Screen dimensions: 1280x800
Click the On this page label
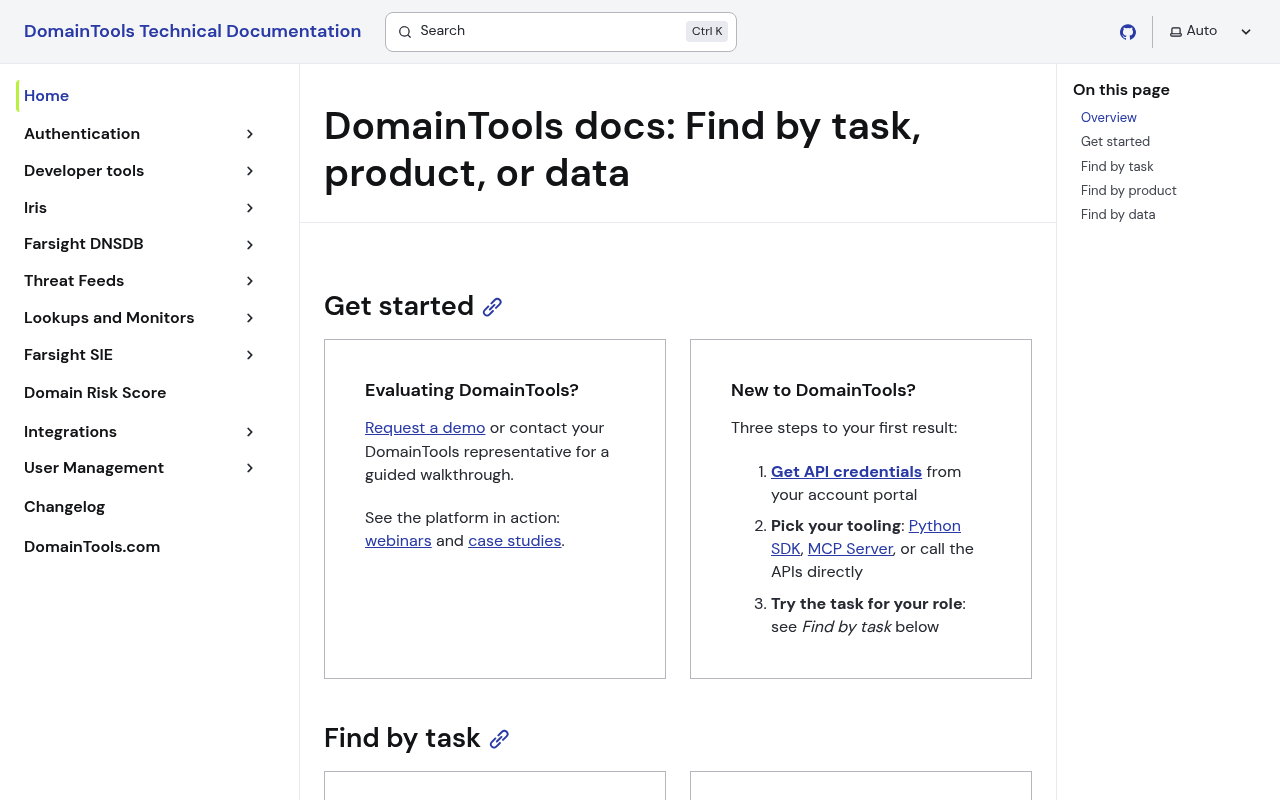pos(1121,90)
